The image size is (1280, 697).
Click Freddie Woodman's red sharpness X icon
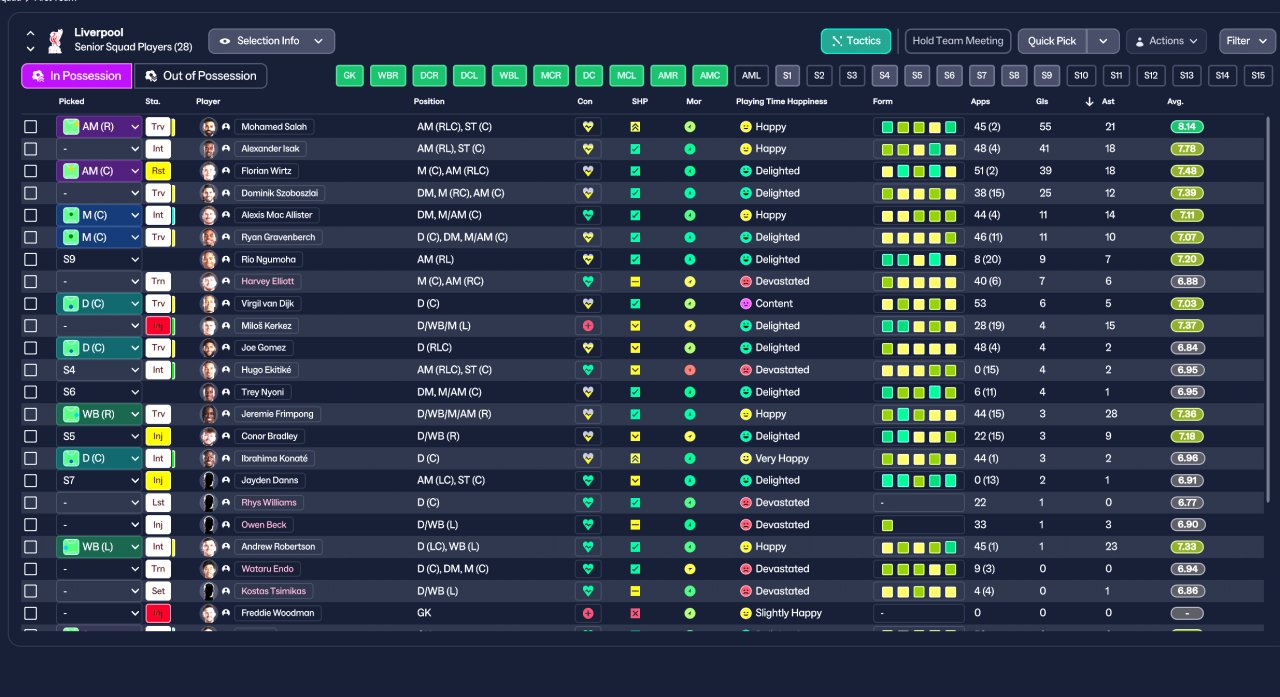(635, 613)
